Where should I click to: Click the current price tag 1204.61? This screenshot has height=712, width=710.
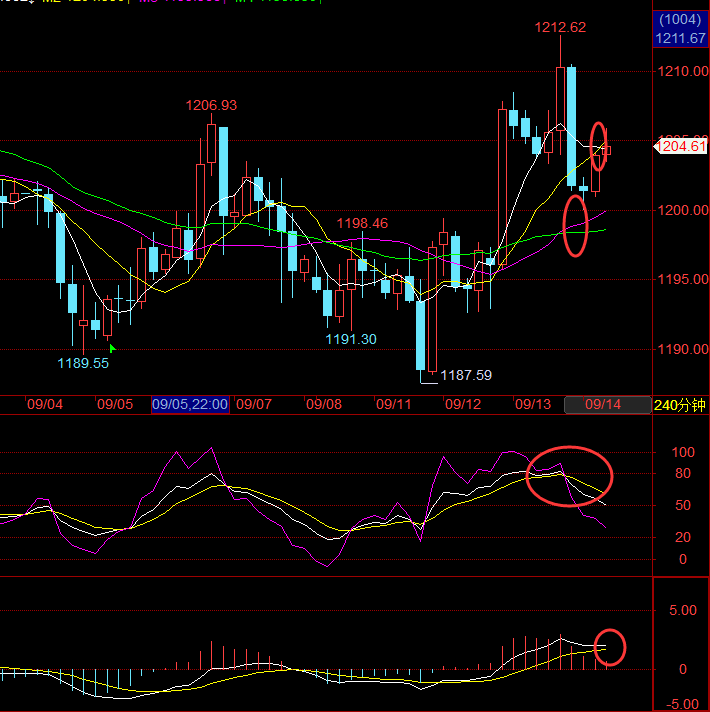click(x=680, y=147)
